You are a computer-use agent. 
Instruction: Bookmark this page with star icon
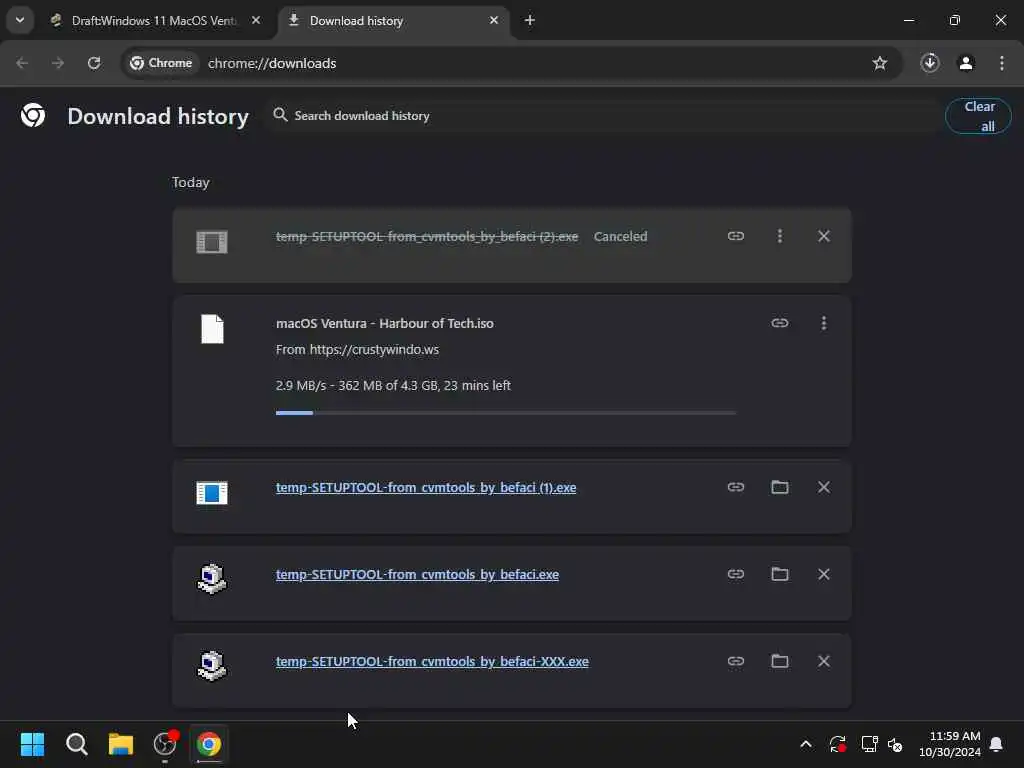pos(880,63)
